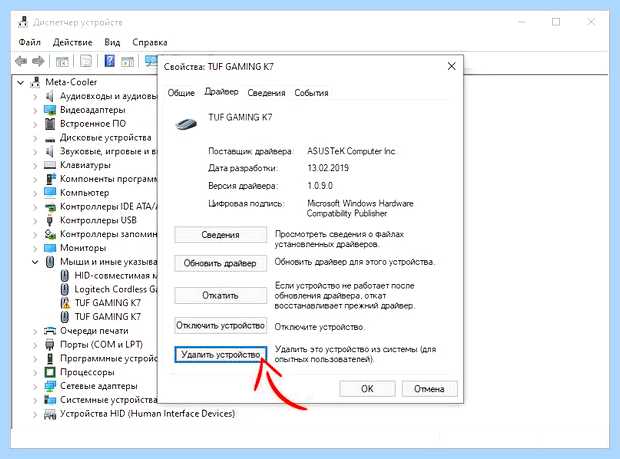Click the Back arrow toolbar icon

coord(21,61)
